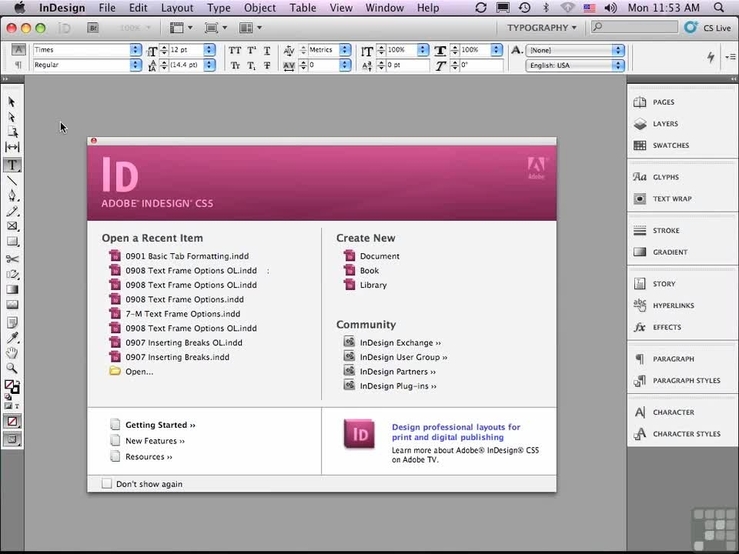The image size is (739, 554).
Task: Check the Don't show again box
Action: coord(107,483)
